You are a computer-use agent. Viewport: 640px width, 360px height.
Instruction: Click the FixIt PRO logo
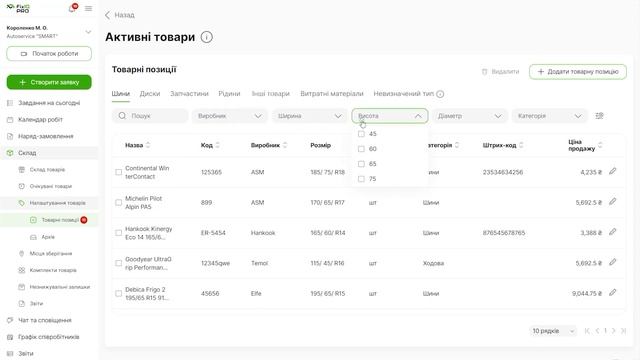tap(18, 8)
